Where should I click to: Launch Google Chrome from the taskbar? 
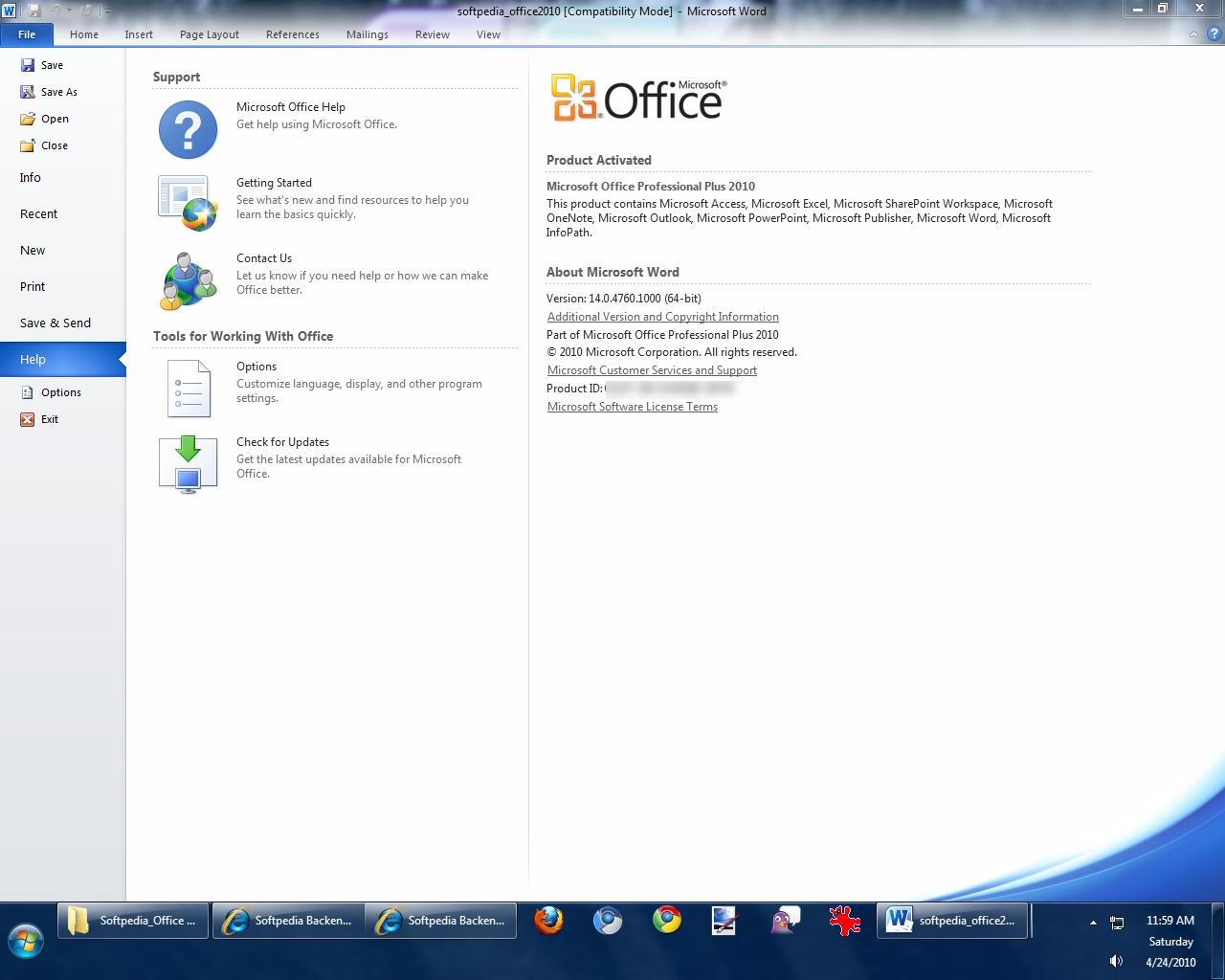[x=667, y=921]
